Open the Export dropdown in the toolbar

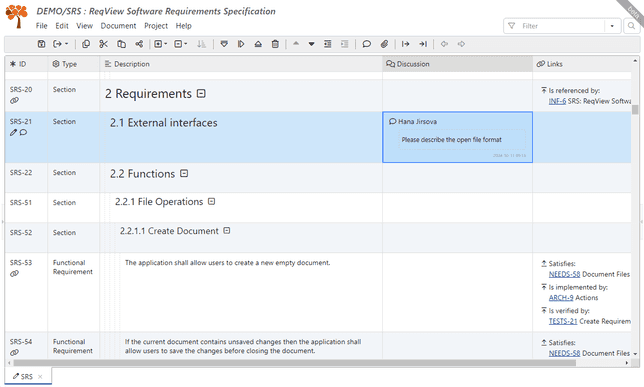[60, 44]
